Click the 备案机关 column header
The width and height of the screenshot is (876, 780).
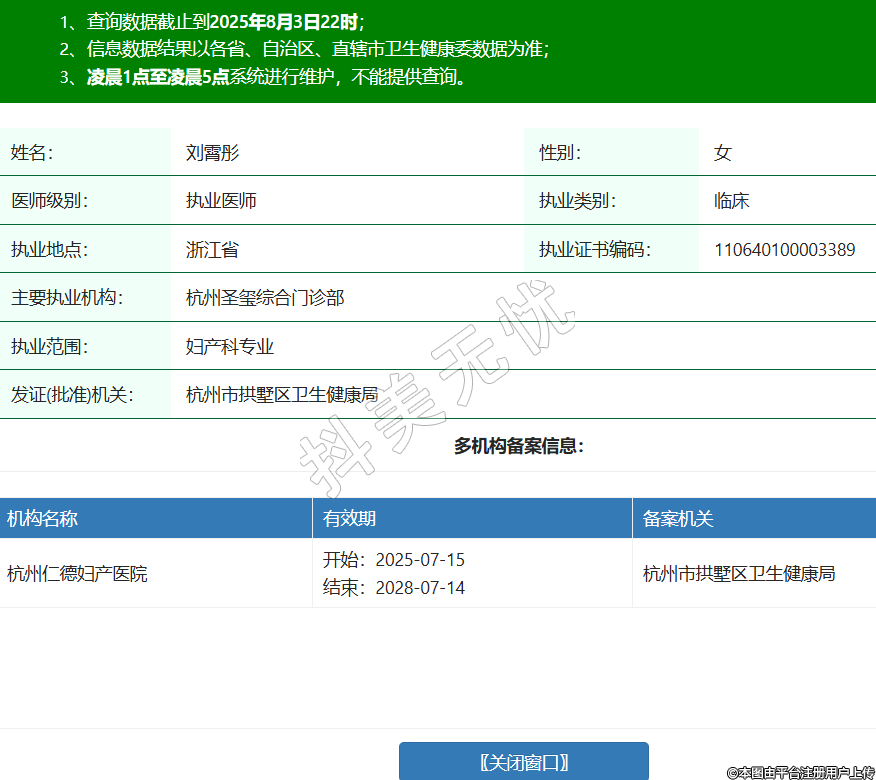[x=678, y=518]
